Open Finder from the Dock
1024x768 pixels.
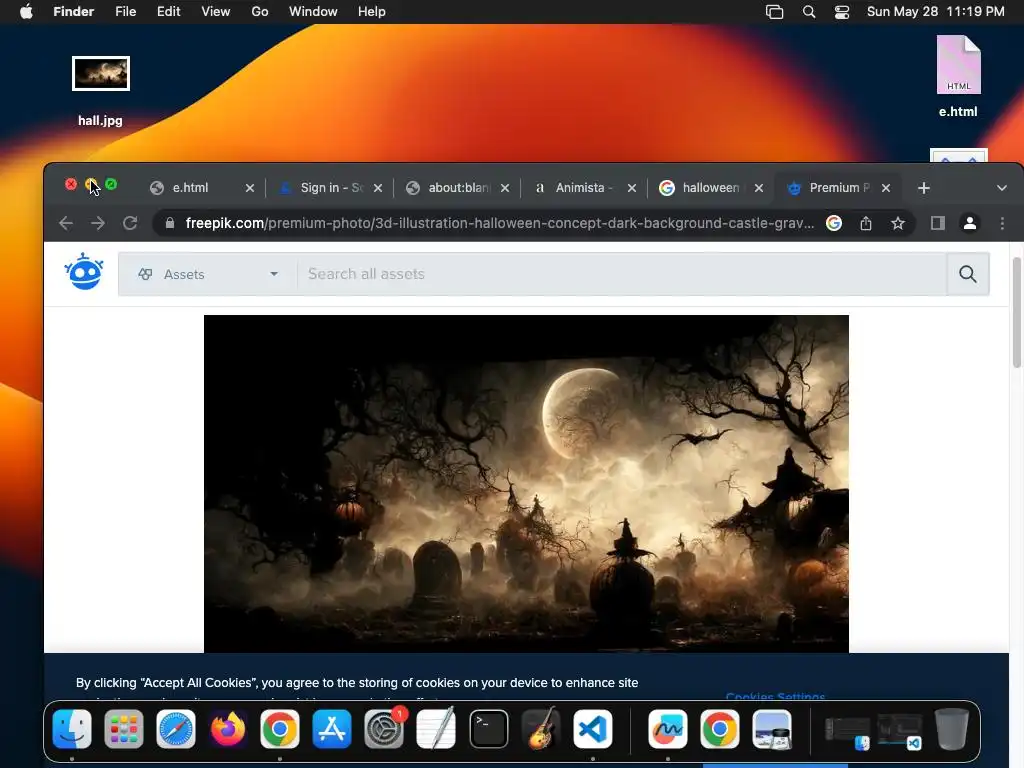pos(72,729)
